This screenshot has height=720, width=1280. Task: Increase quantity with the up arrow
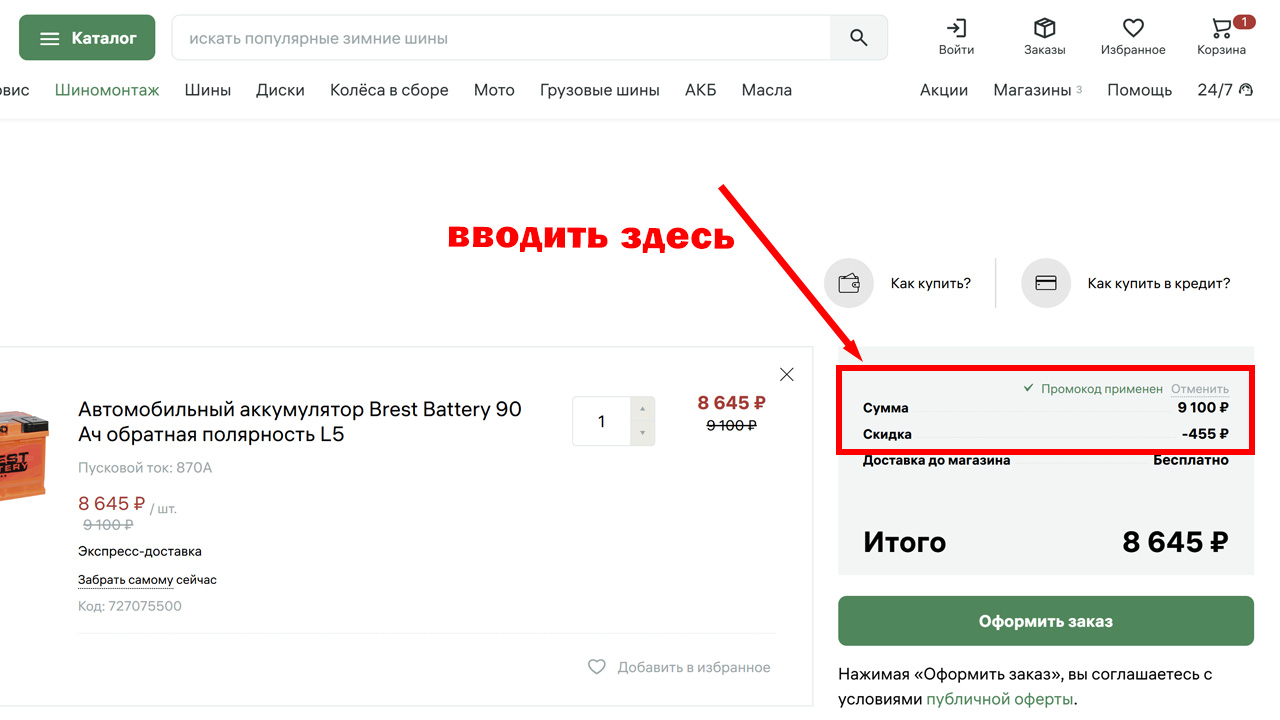[642, 409]
